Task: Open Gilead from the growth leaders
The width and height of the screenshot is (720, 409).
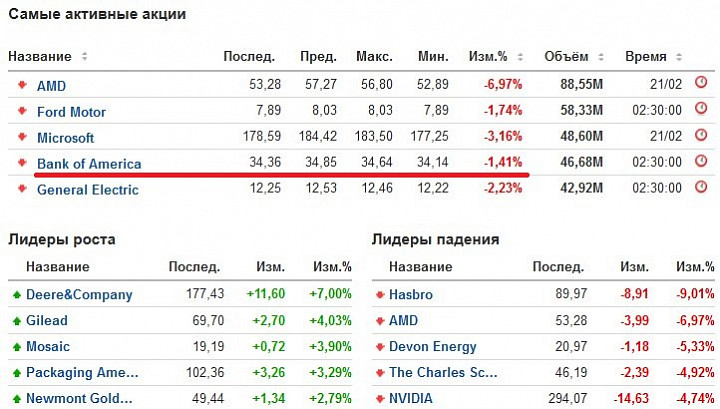Action: [x=47, y=320]
